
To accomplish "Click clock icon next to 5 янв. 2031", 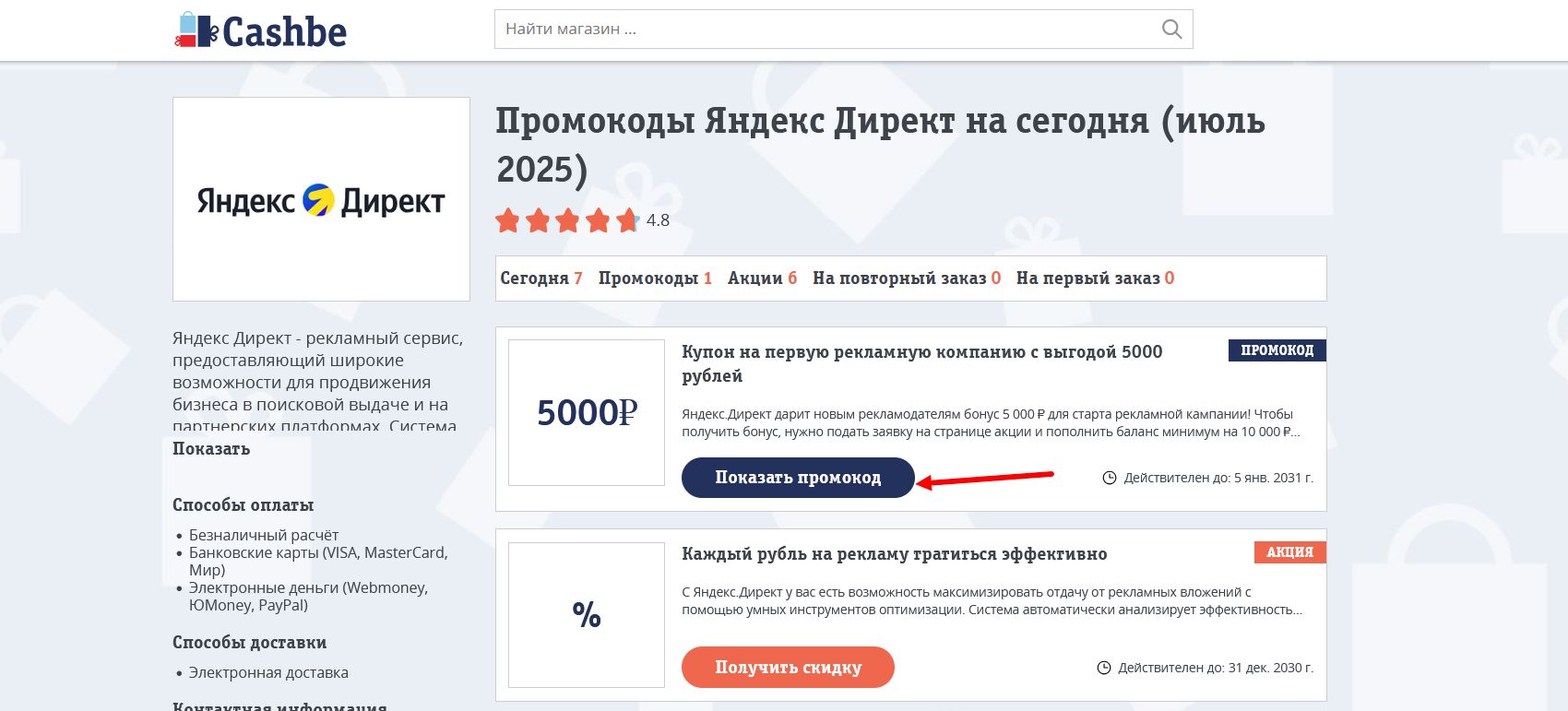I will [x=1110, y=478].
